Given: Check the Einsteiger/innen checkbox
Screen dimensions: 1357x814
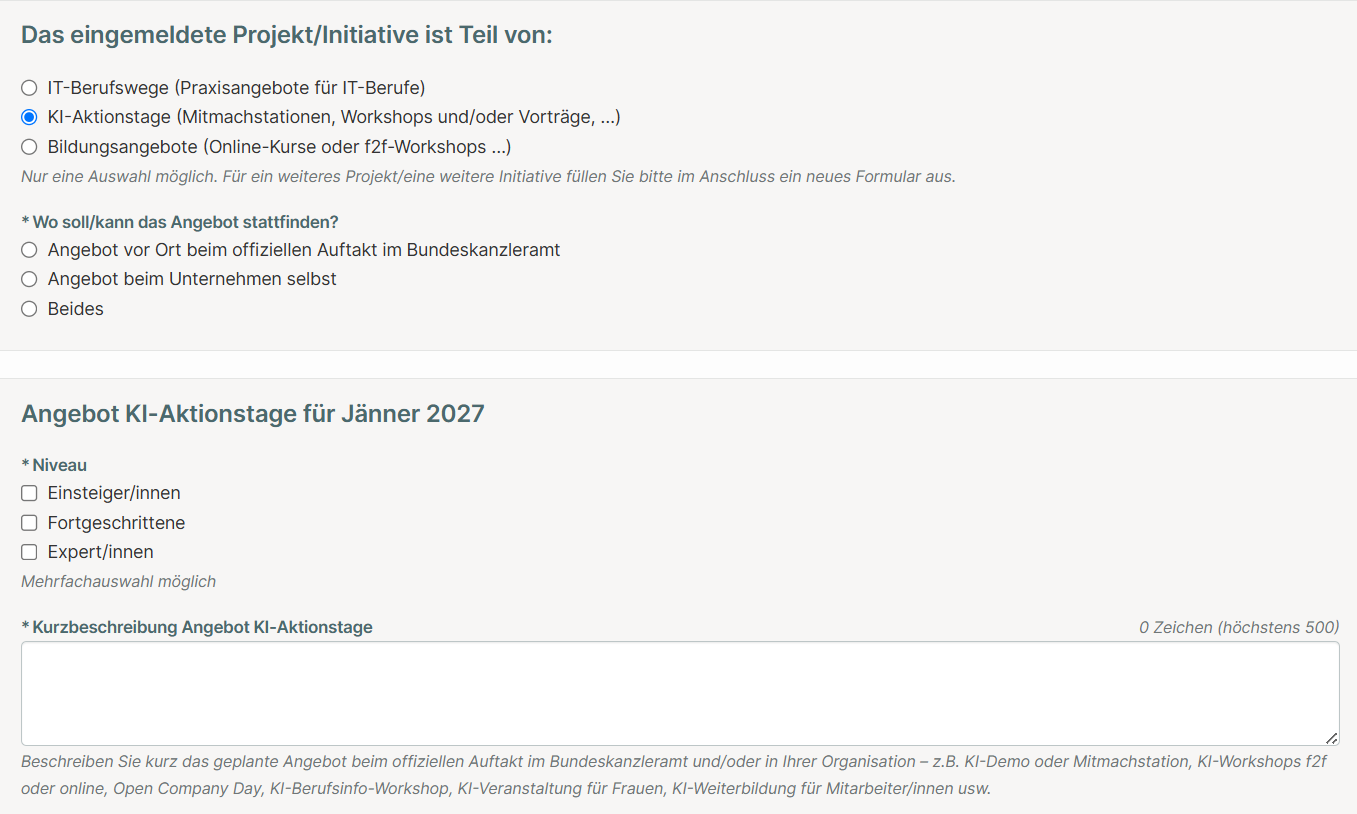Looking at the screenshot, I should coord(29,493).
